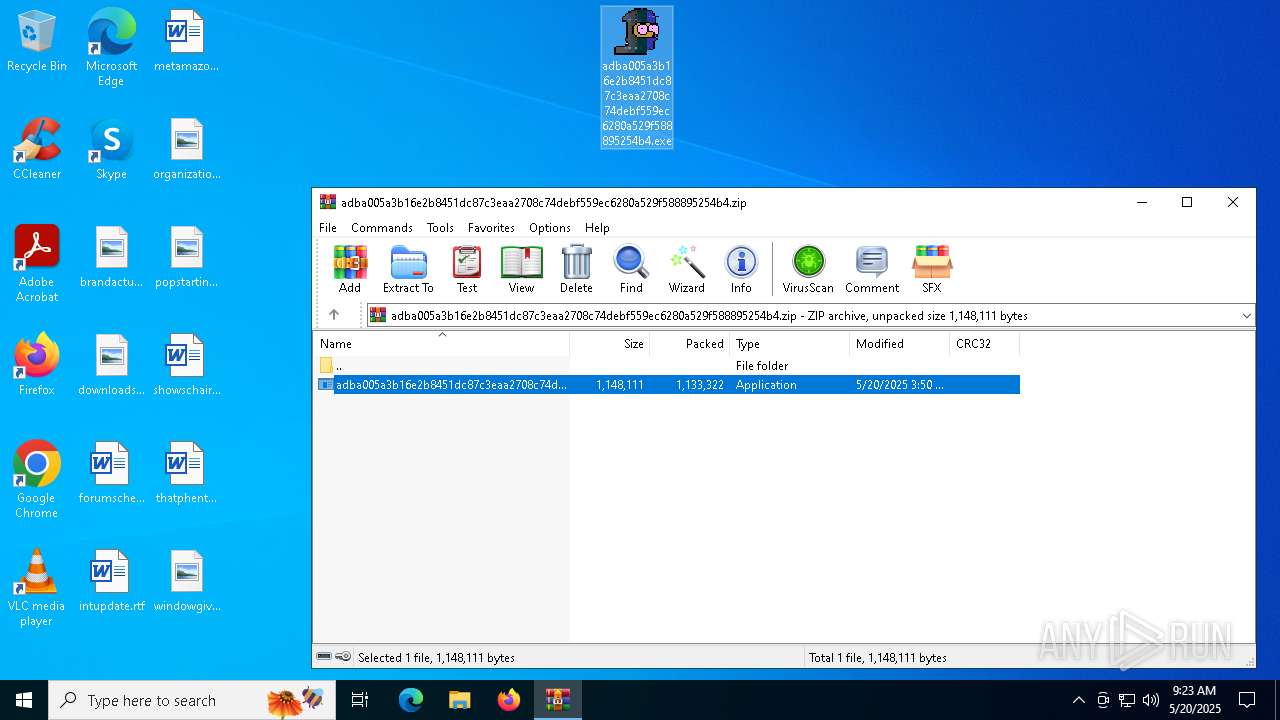Open the Help menu
Image resolution: width=1280 pixels, height=720 pixels.
point(597,228)
